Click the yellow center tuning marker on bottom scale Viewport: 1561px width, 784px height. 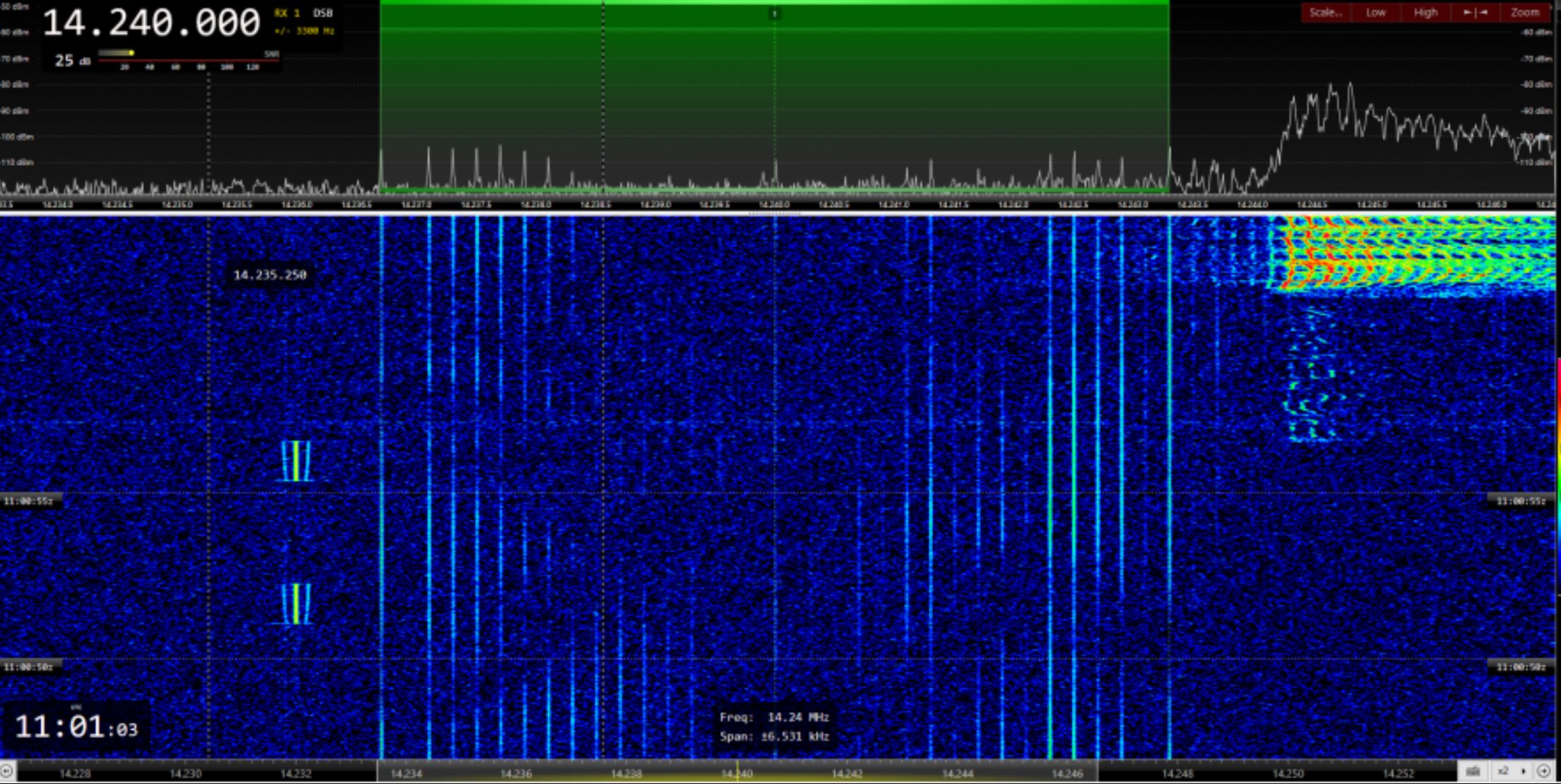(737, 770)
